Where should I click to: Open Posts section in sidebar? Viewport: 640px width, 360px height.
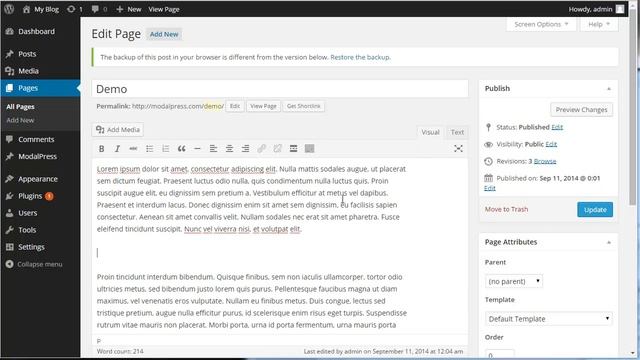click(x=27, y=54)
